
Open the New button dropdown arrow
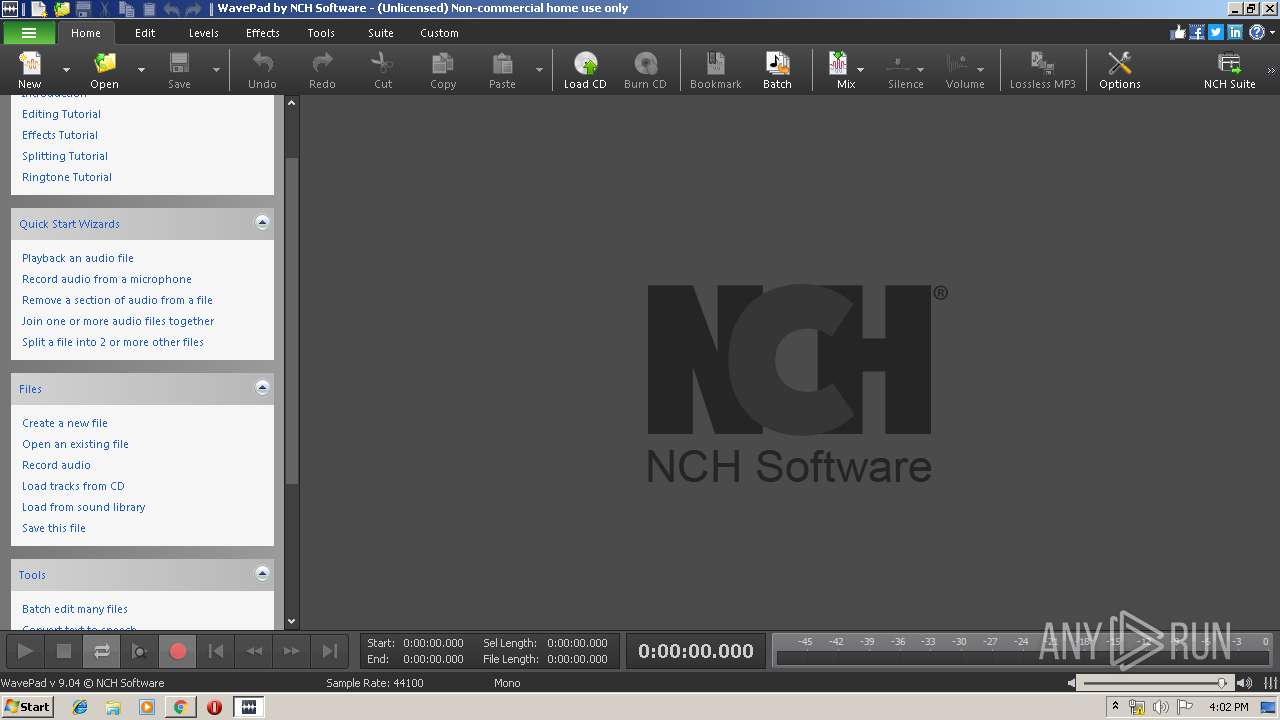(x=67, y=69)
